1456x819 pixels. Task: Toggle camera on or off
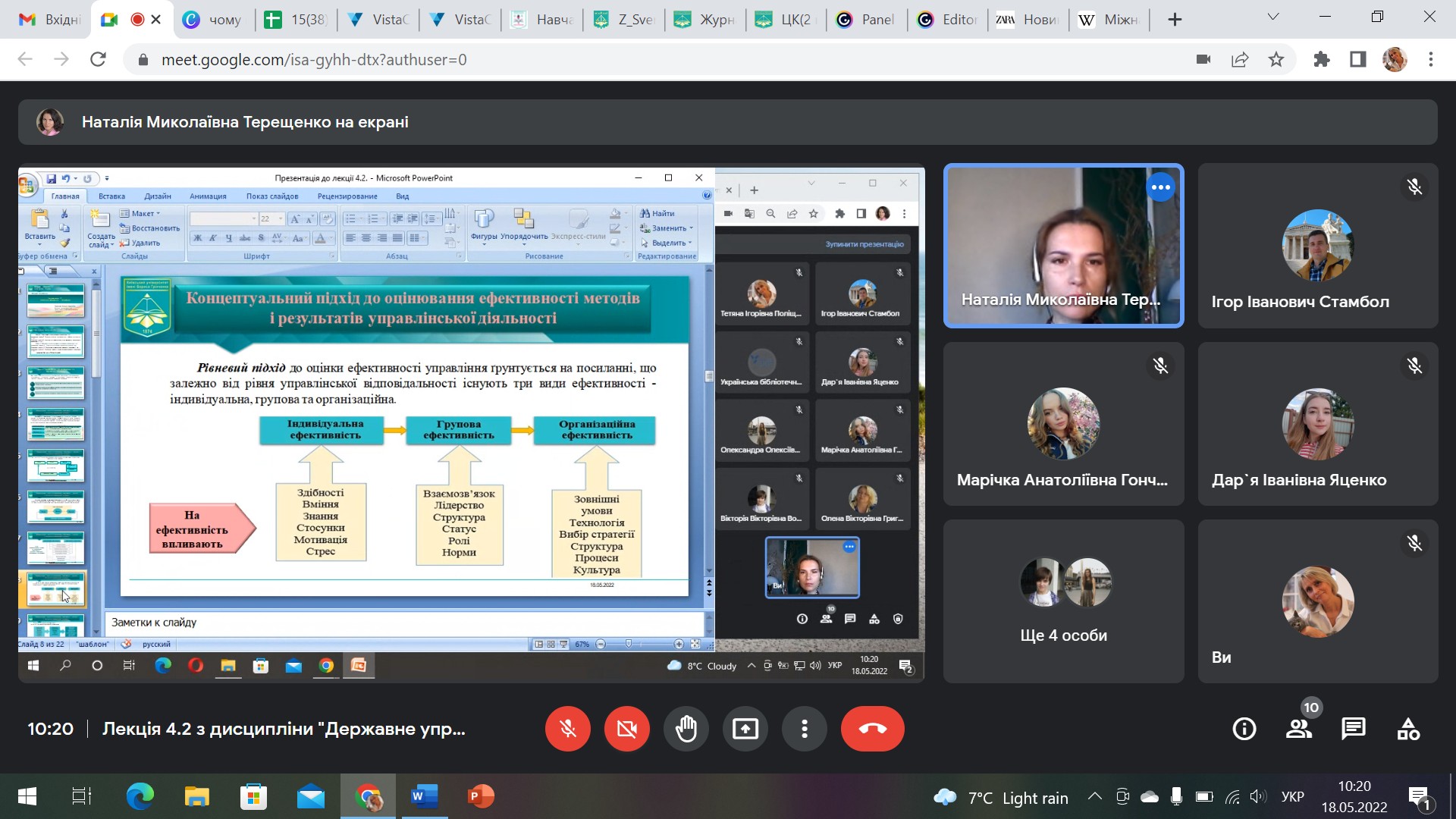[626, 729]
